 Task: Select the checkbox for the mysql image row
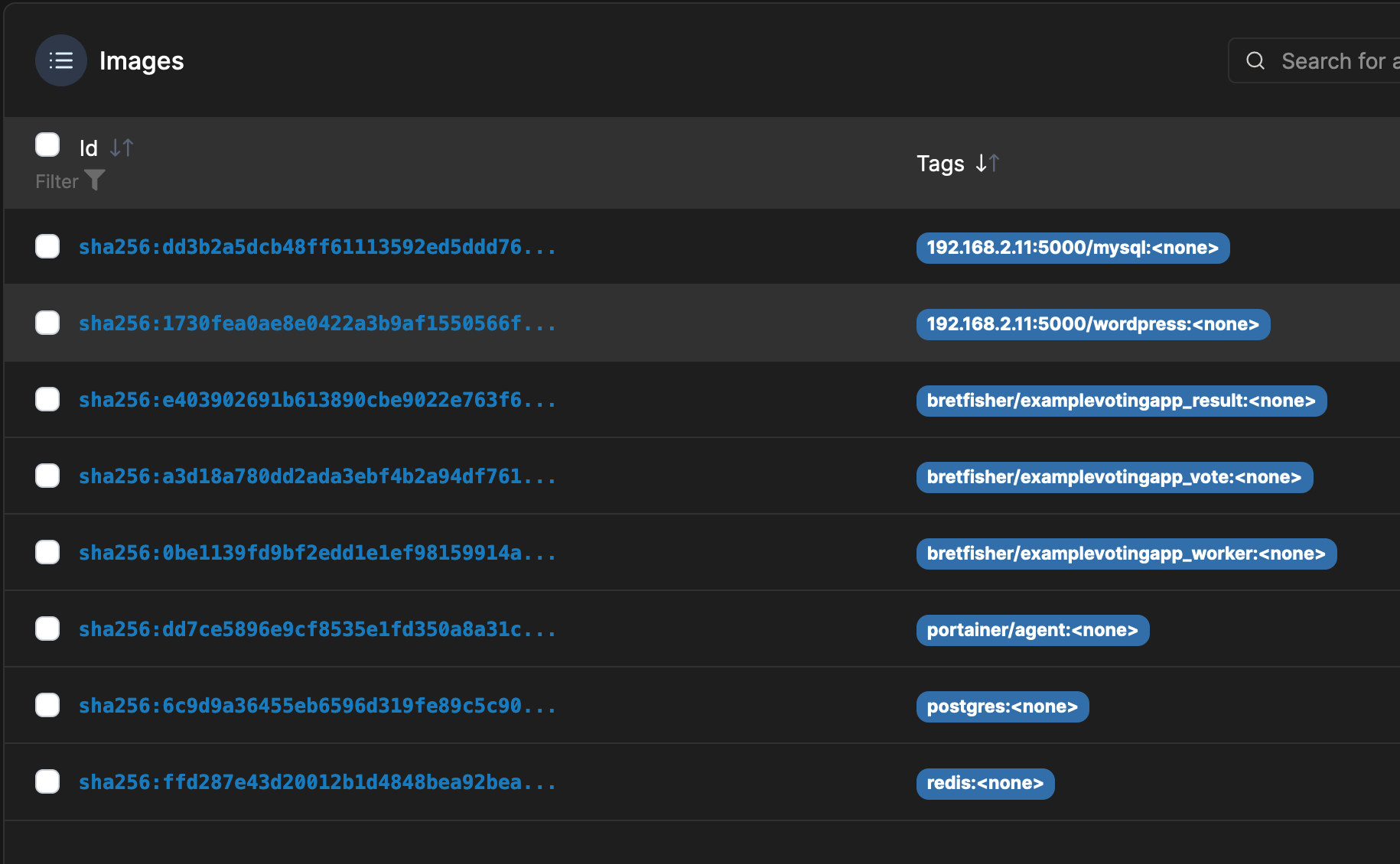[47, 246]
